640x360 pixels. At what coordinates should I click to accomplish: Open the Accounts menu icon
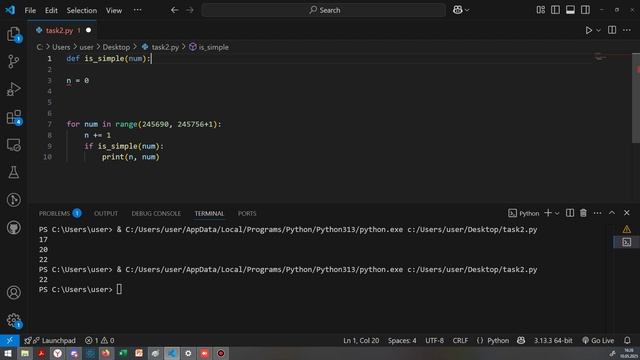[x=13, y=292]
